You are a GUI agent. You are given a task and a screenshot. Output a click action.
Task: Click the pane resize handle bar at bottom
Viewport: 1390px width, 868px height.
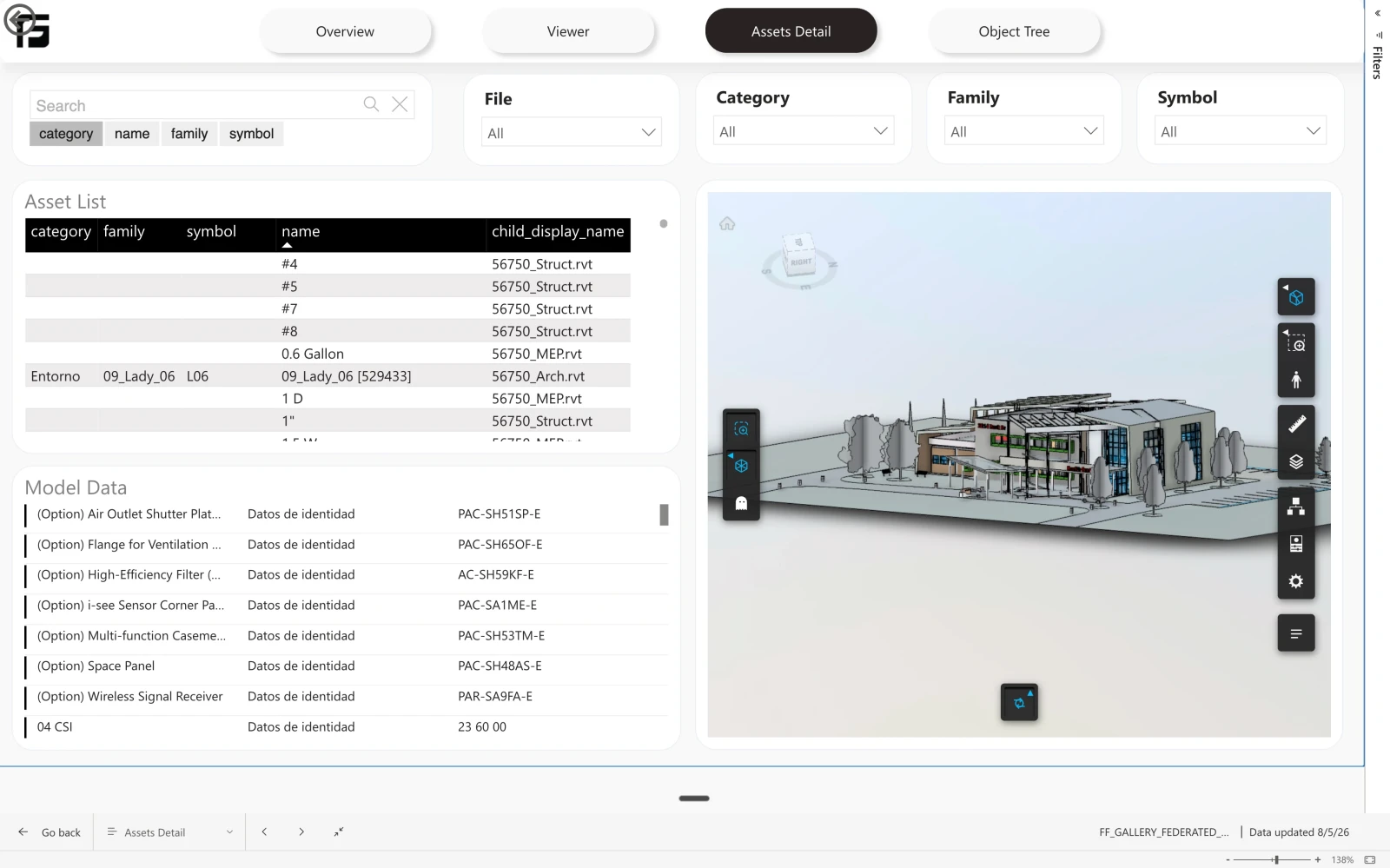[694, 798]
